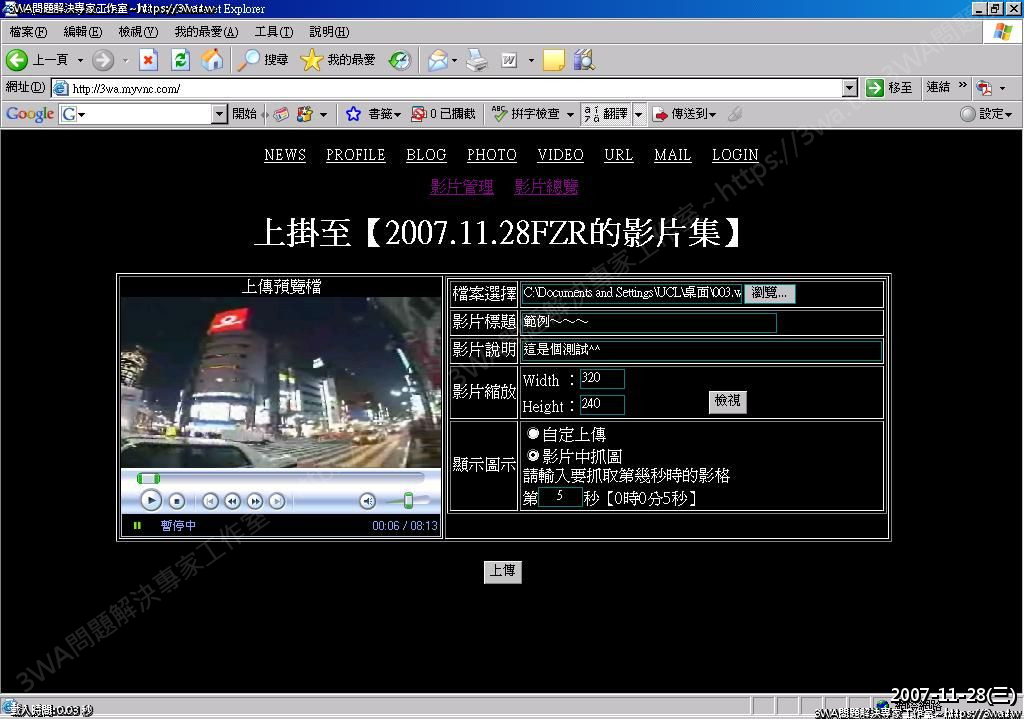Click the 上傳 upload button

point(502,571)
